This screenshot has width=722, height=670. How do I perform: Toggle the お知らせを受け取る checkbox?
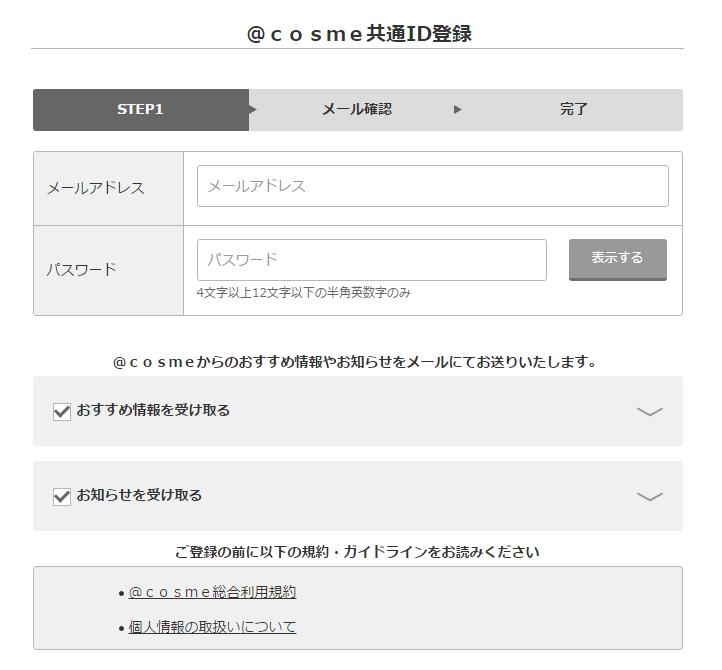pyautogui.click(x=62, y=496)
